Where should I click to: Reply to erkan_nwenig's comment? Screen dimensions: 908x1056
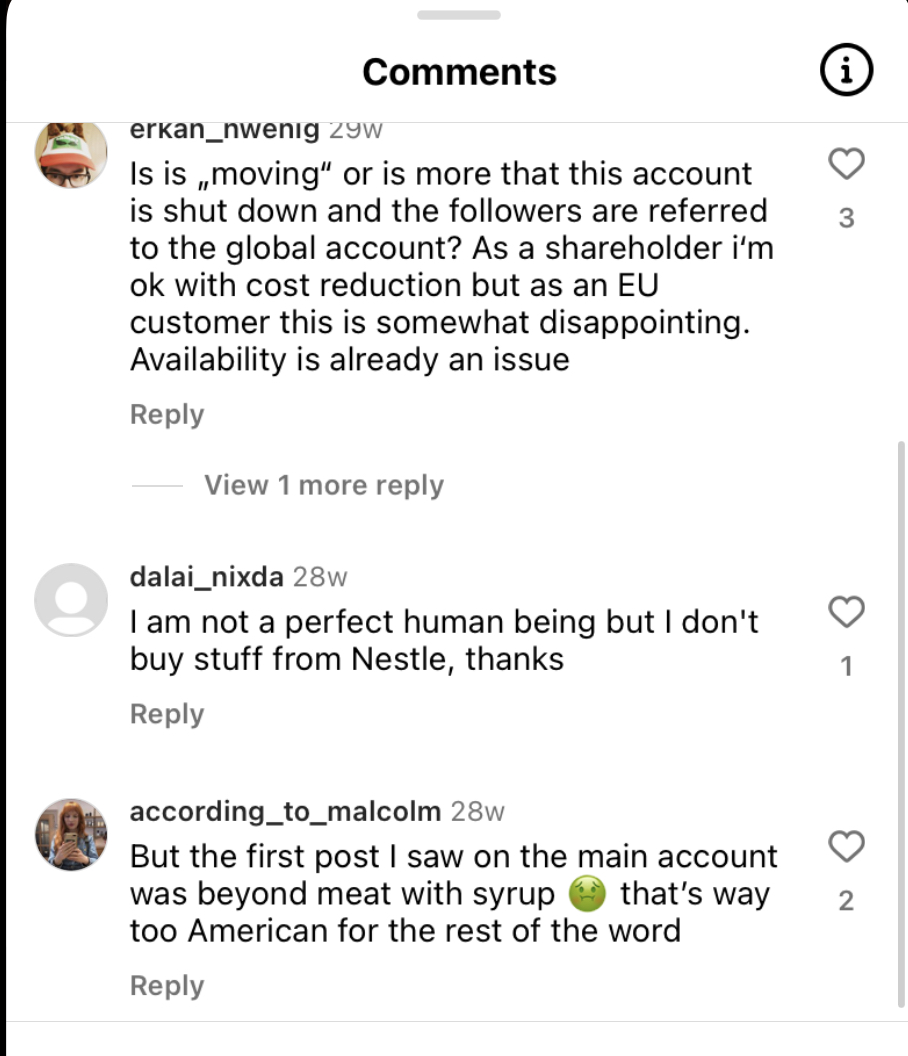(x=167, y=414)
